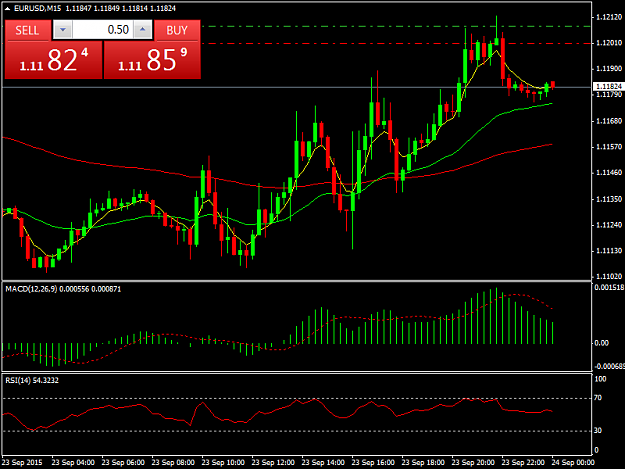
Task: Click price scale value 1.12010
Action: point(609,43)
